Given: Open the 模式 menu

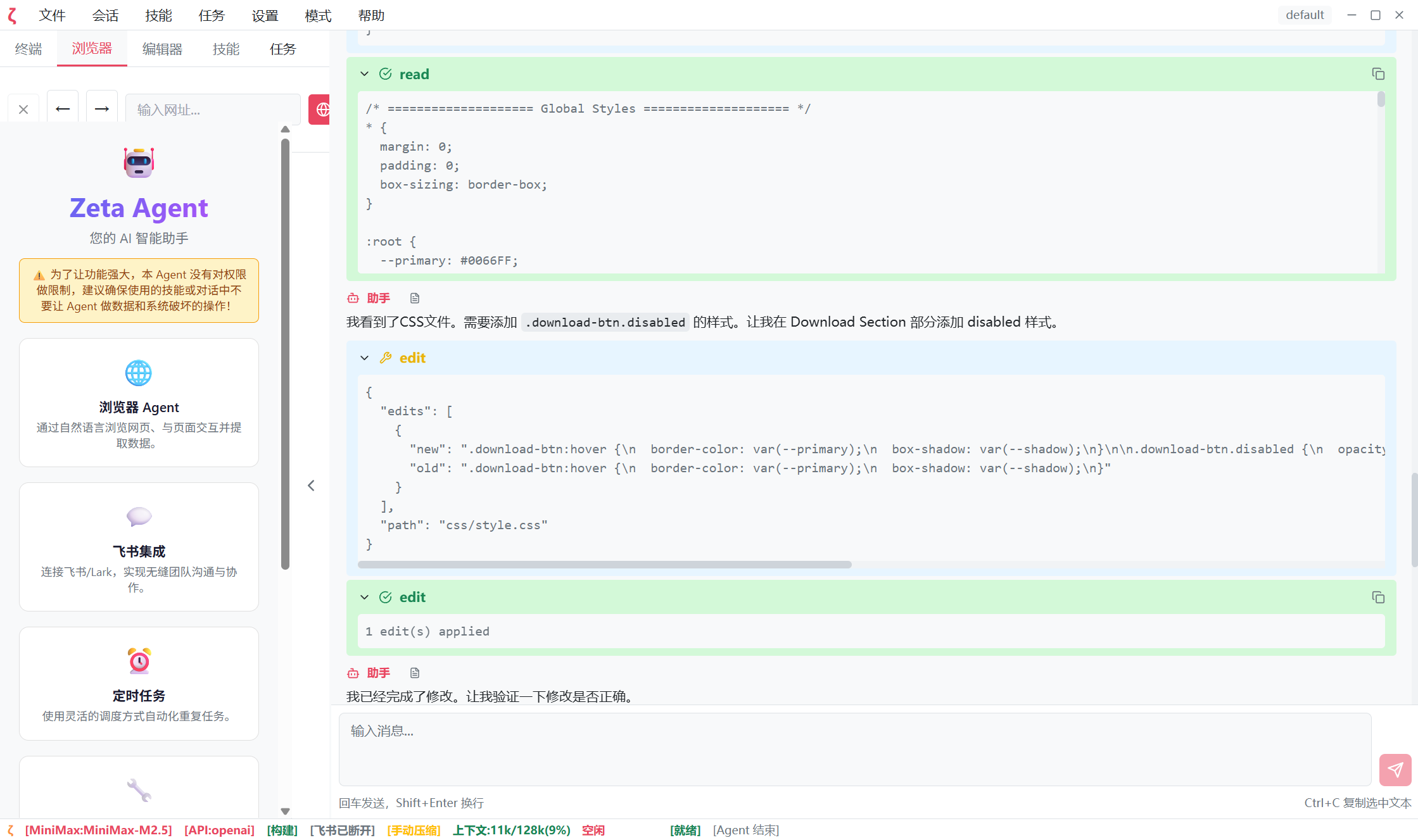Looking at the screenshot, I should tap(318, 15).
